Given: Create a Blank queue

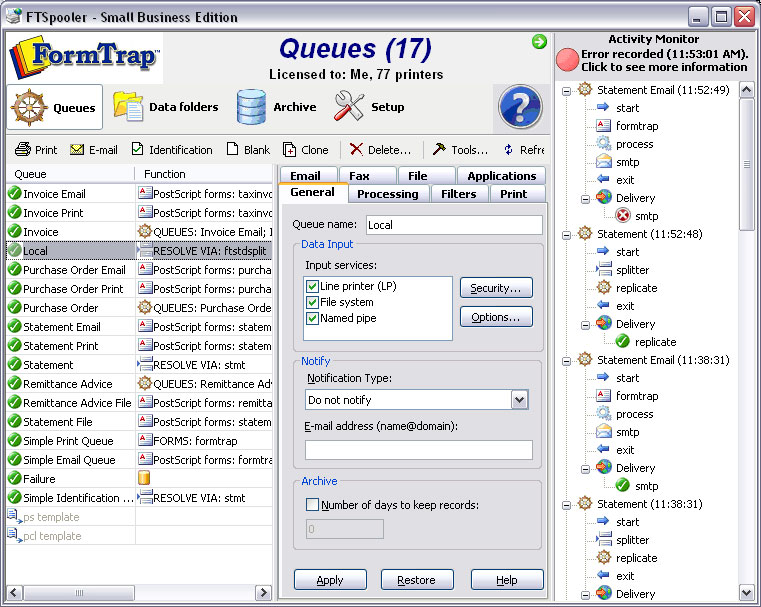Looking at the screenshot, I should [248, 149].
